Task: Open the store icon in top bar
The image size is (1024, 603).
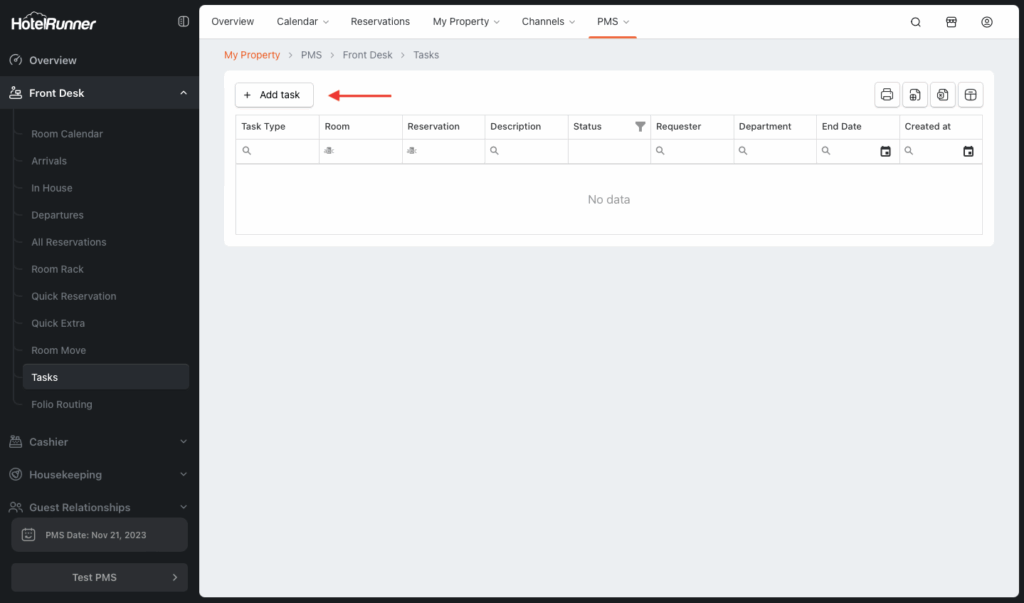Action: [x=951, y=22]
